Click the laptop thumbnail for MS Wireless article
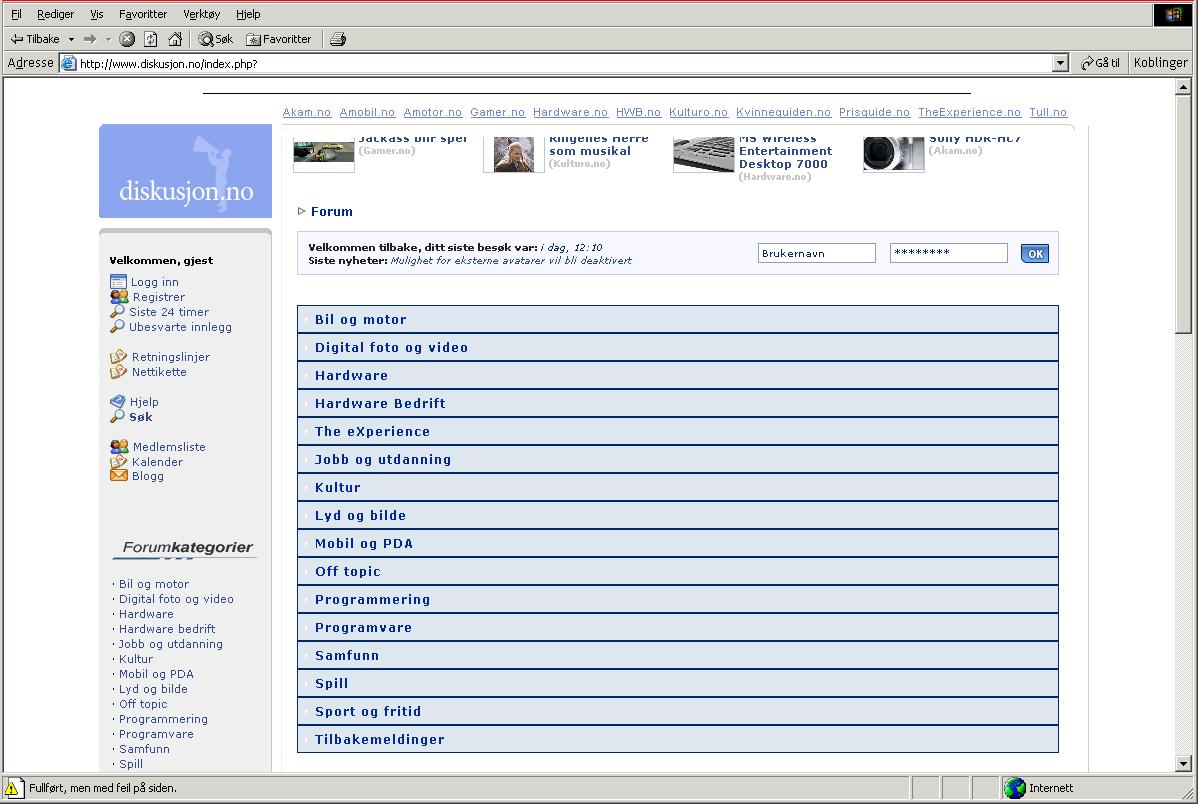 [703, 154]
